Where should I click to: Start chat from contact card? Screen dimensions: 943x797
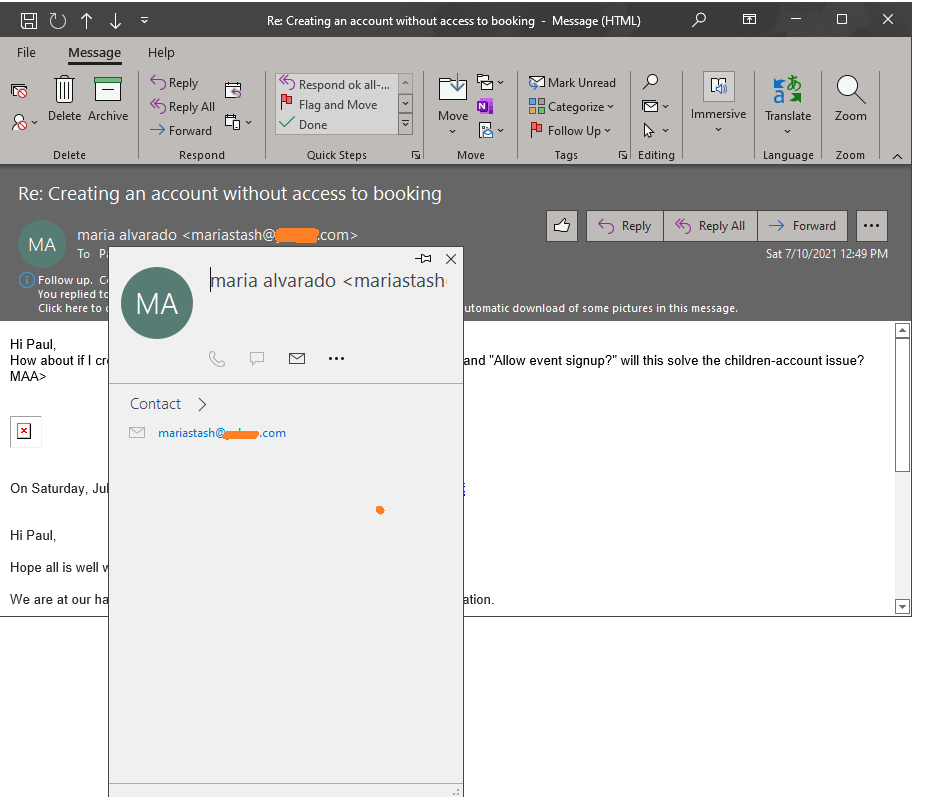[x=257, y=359]
